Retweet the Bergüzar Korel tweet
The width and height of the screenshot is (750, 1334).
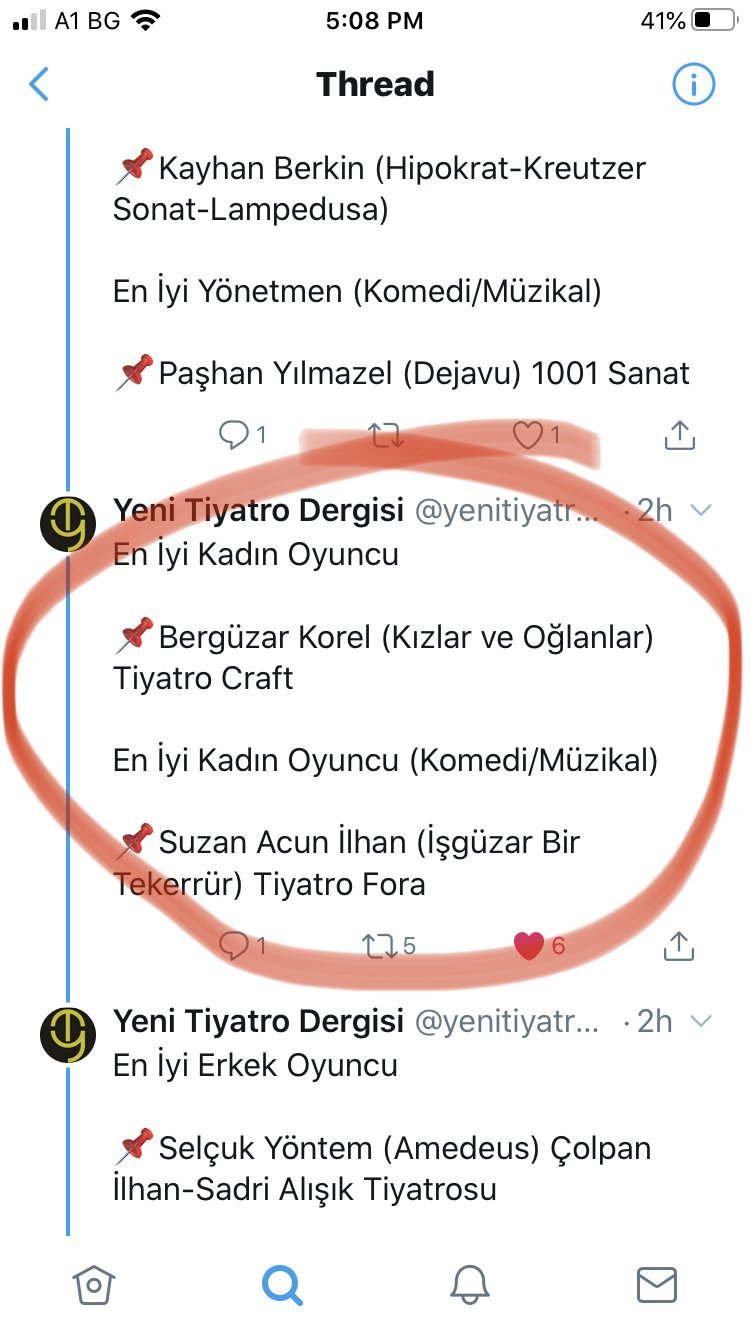380,945
